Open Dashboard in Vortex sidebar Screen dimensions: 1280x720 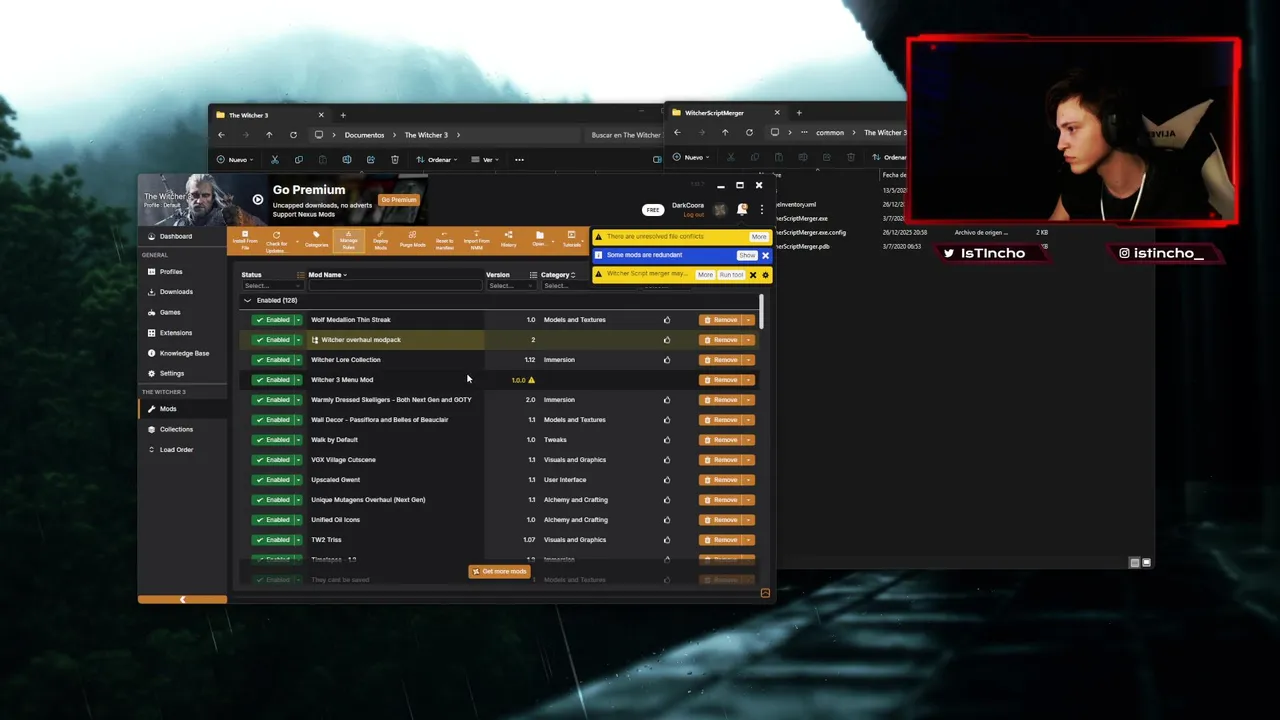(x=182, y=237)
